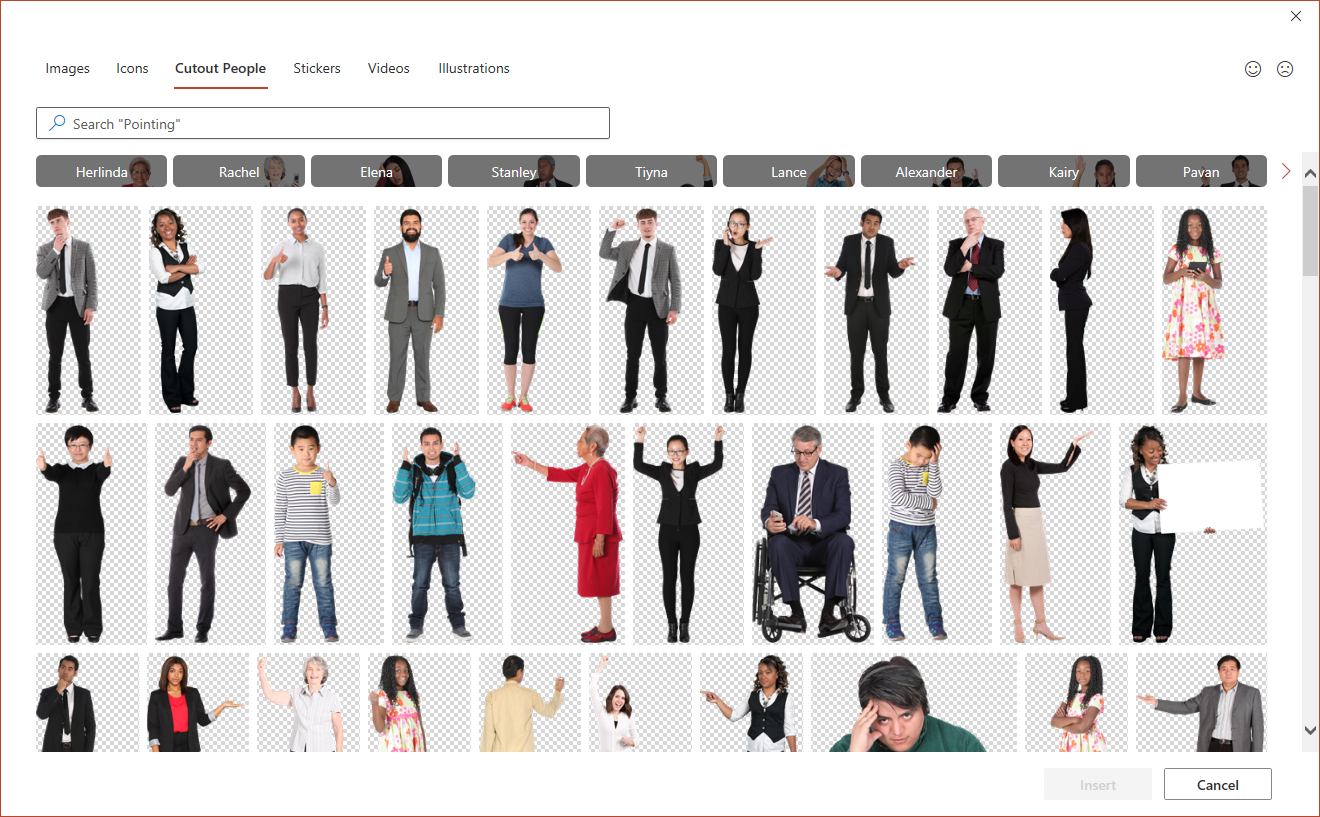Image resolution: width=1320 pixels, height=817 pixels.
Task: Select the man in gray blazer with outstretched arm
Action: coord(1201,702)
